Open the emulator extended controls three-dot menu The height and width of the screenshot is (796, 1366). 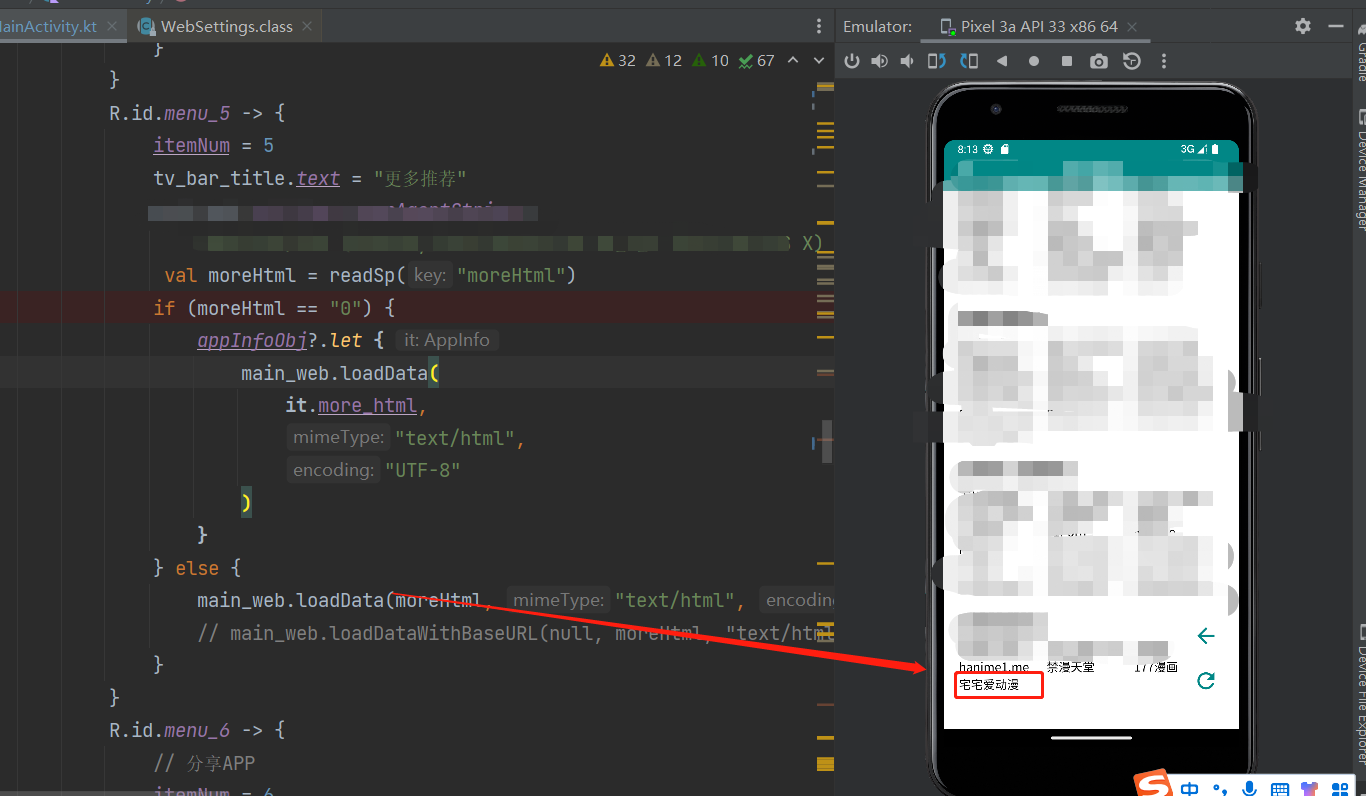tap(1163, 61)
